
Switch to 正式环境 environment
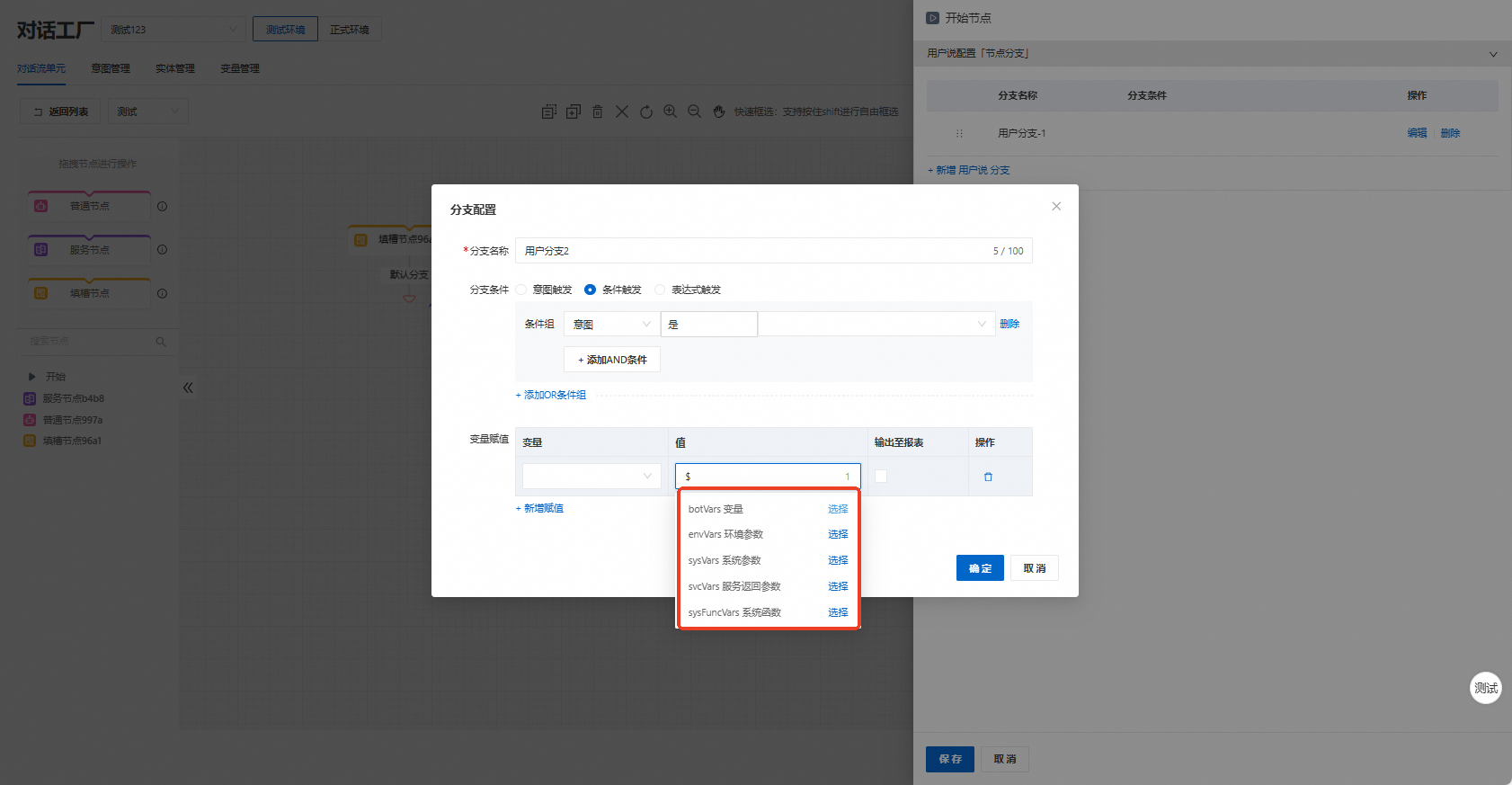coord(350,30)
